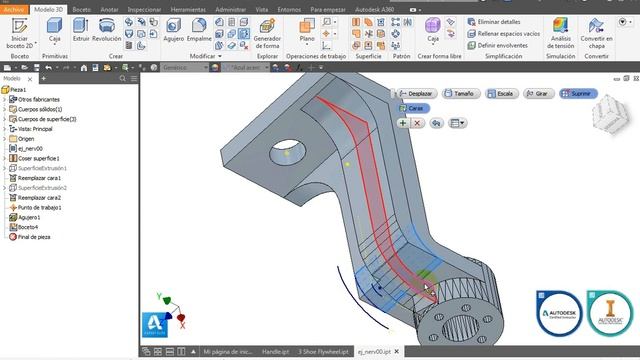Save using the floppy disk icon

pos(37,68)
